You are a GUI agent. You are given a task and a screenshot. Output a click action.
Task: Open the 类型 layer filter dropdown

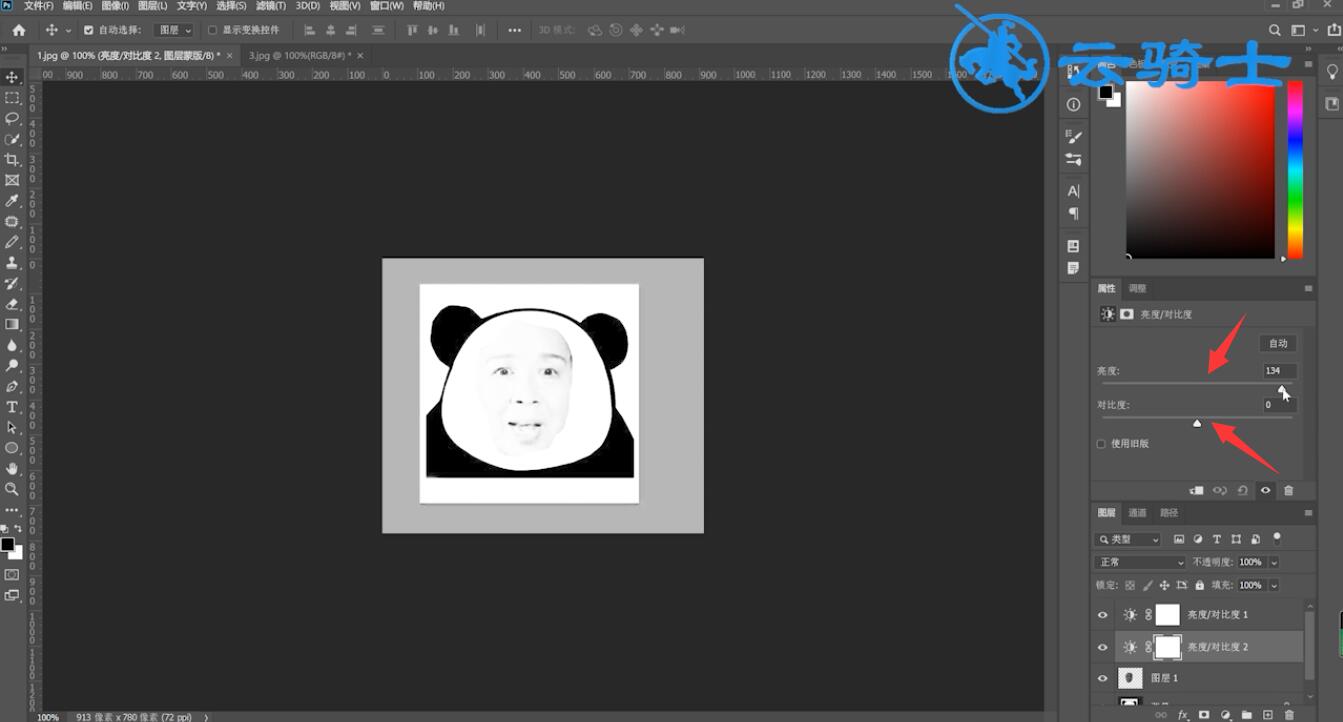(x=1128, y=539)
